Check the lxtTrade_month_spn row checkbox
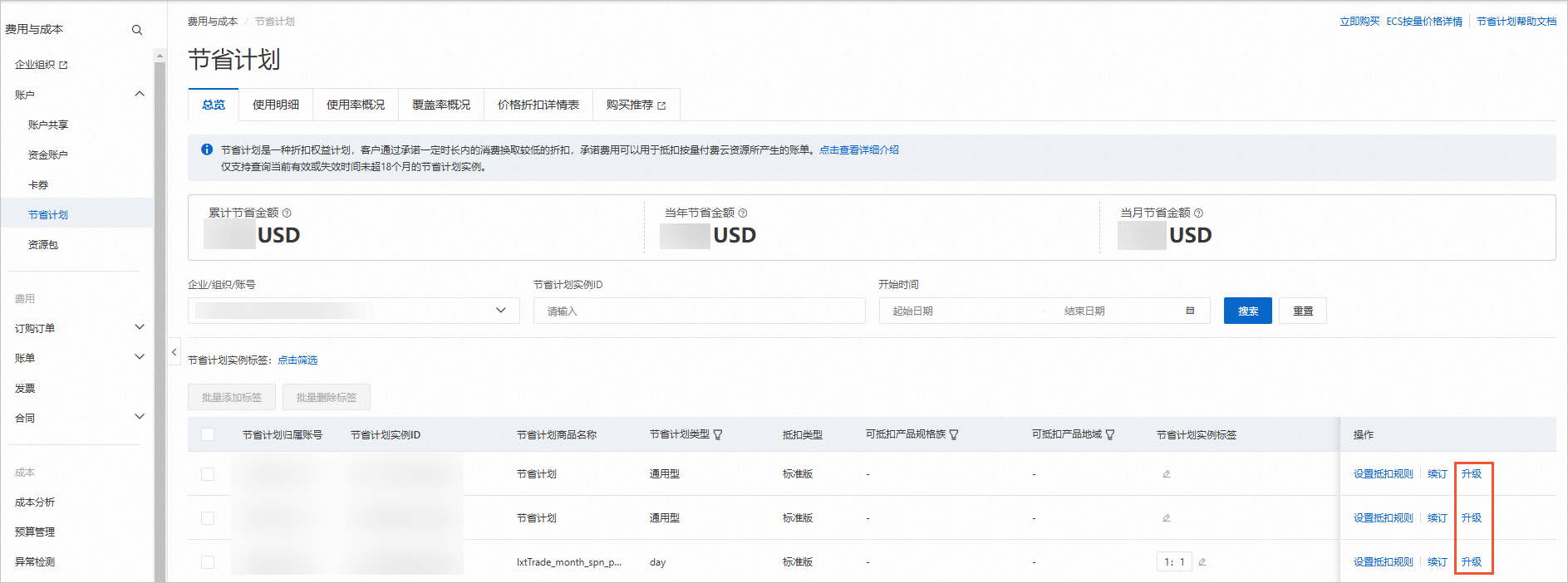The image size is (1568, 583). coord(208,562)
